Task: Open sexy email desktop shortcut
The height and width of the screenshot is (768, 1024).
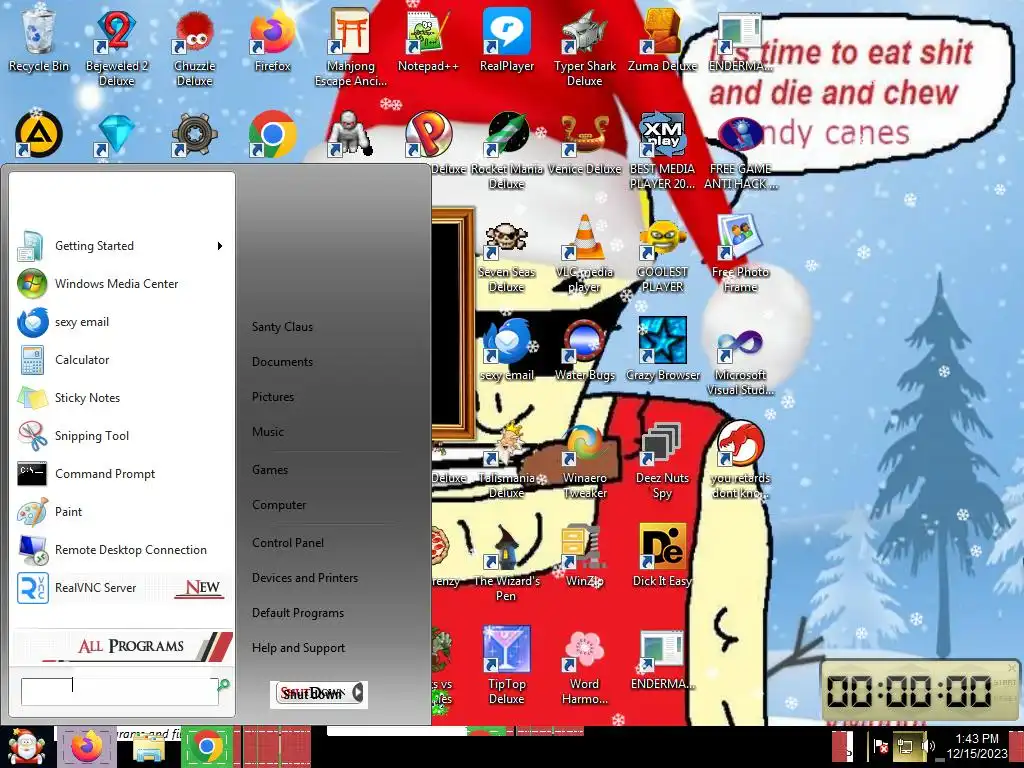Action: (507, 349)
